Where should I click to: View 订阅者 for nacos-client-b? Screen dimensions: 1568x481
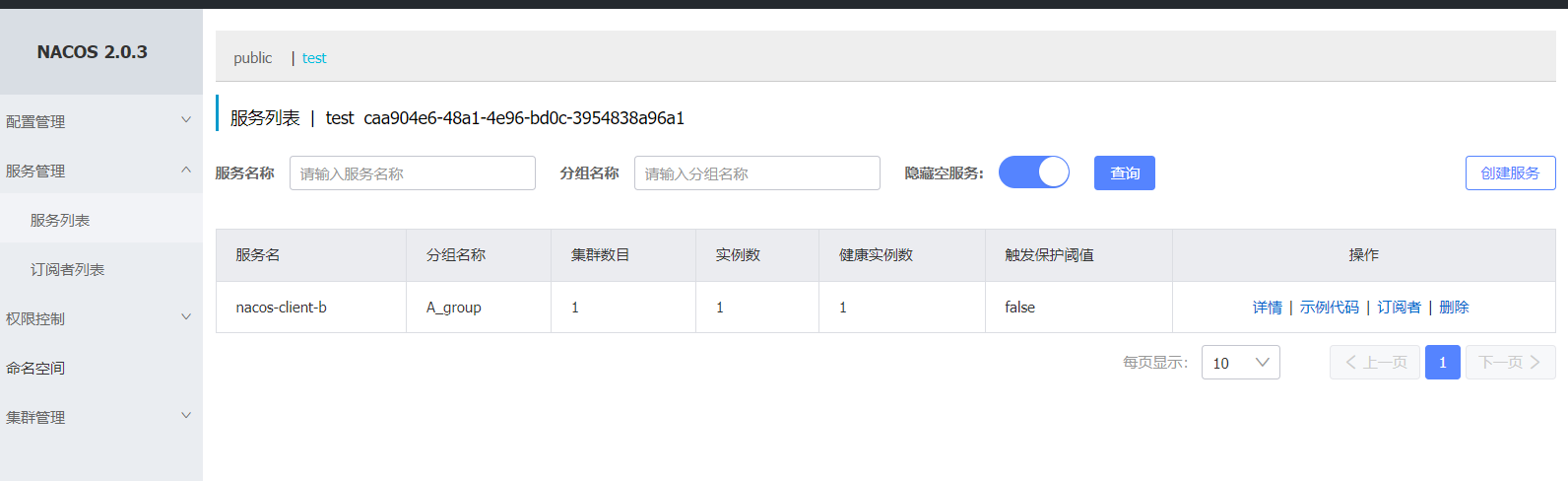(x=1399, y=308)
